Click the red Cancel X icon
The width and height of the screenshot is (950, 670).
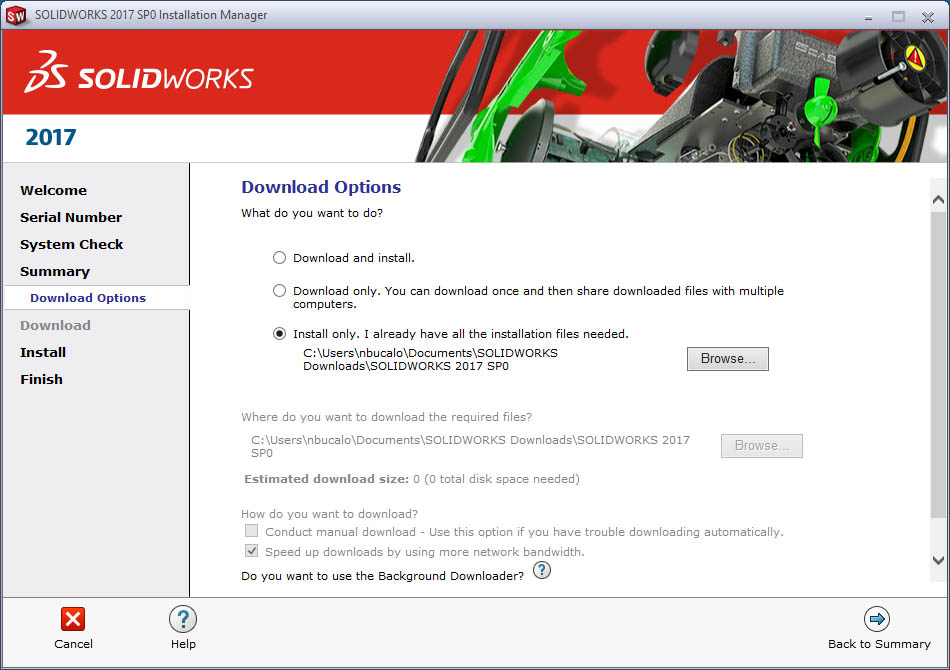pyautogui.click(x=73, y=619)
